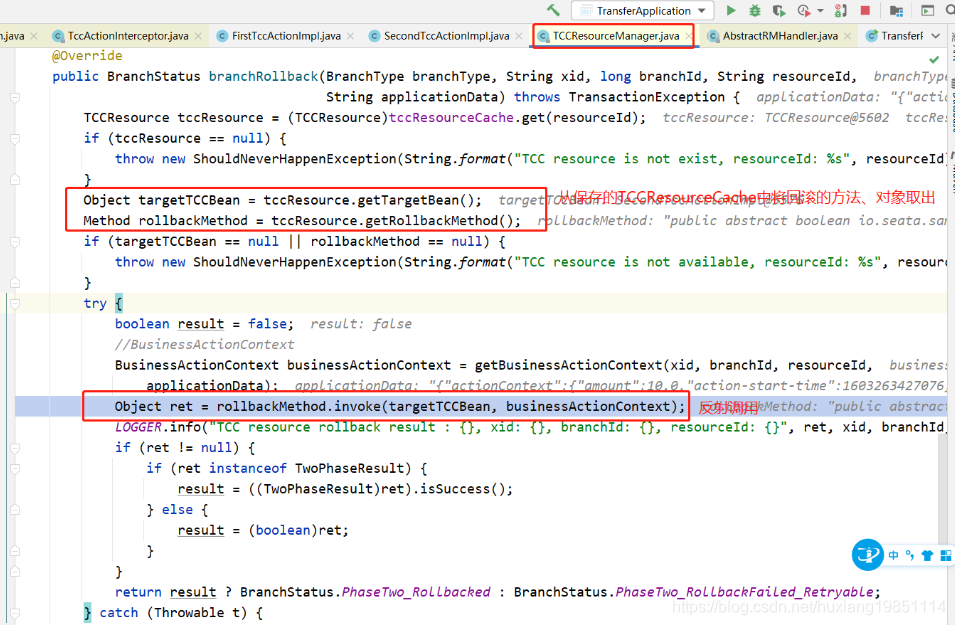The width and height of the screenshot is (955, 625).
Task: Click 'tccResourceCache' in the get call
Action: click(x=451, y=118)
